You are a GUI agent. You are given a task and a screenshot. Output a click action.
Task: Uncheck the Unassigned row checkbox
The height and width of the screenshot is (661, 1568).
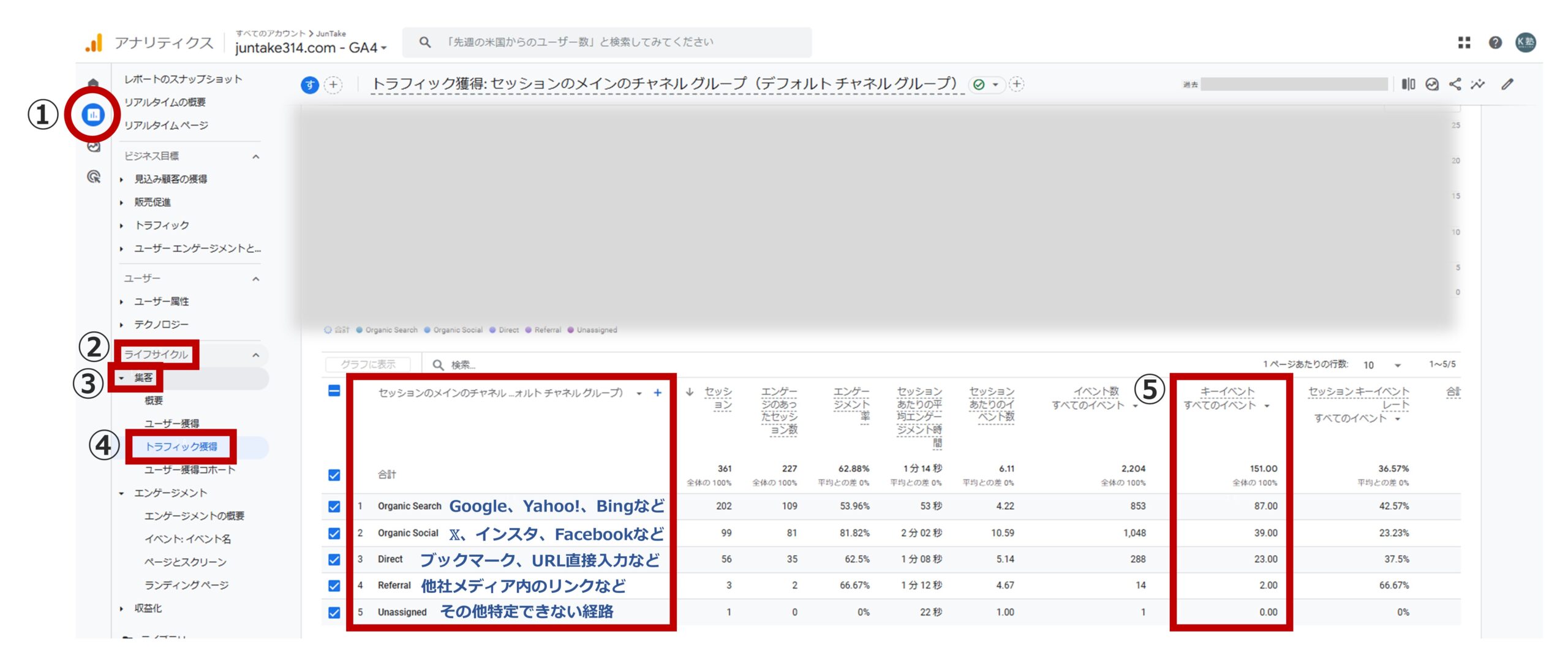coord(334,612)
